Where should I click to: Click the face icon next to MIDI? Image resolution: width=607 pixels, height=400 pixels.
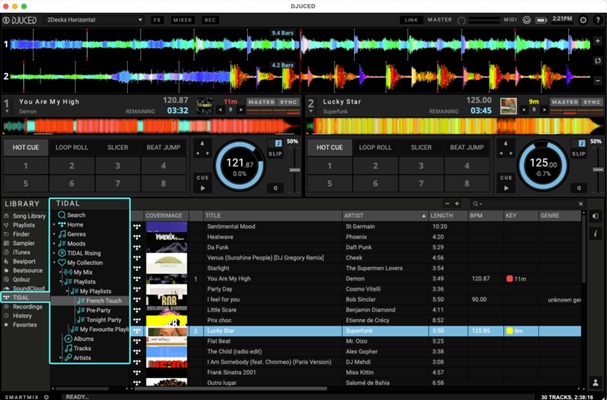click(526, 20)
